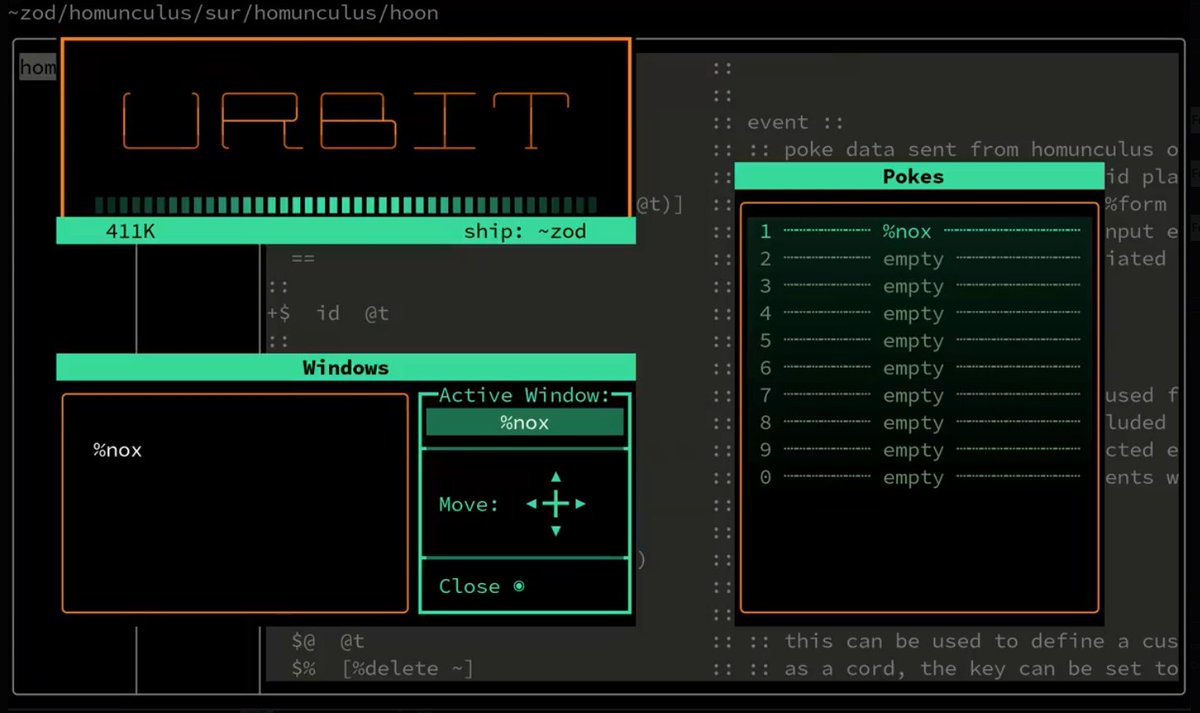This screenshot has height=713, width=1200.
Task: Click the left arrow in Move control
Action: tap(532, 504)
